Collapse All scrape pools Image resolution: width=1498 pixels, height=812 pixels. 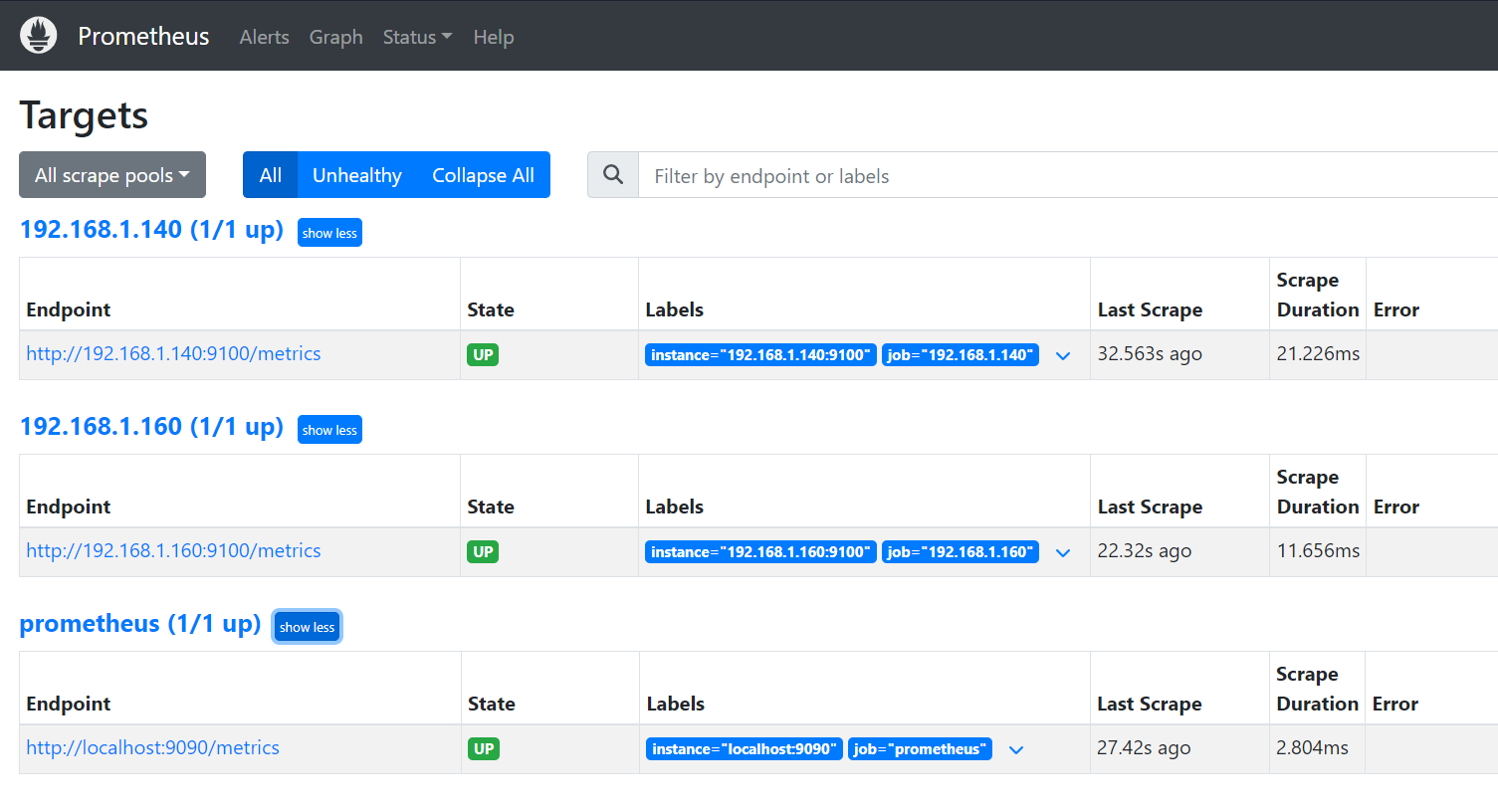(483, 175)
